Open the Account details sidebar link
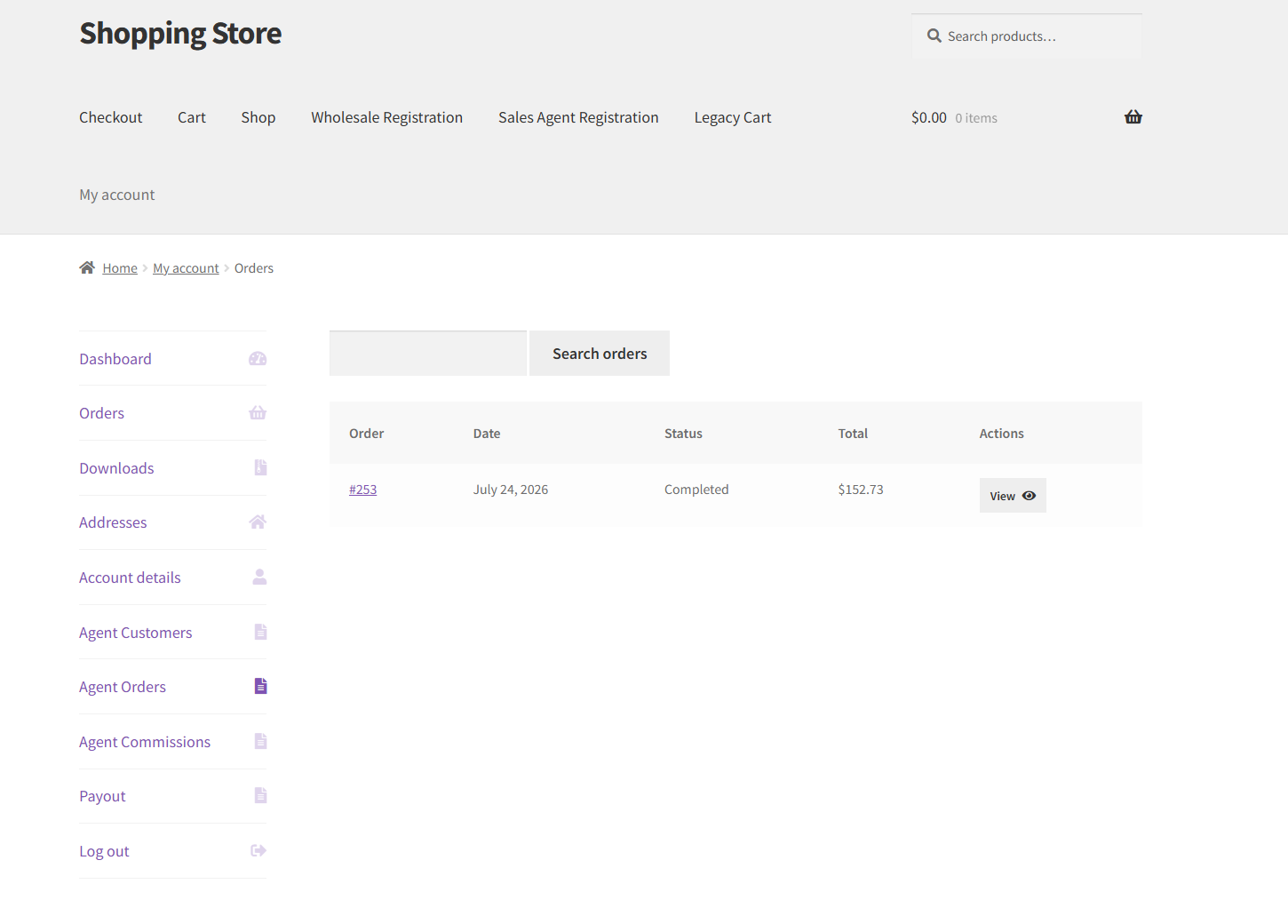 coord(130,577)
